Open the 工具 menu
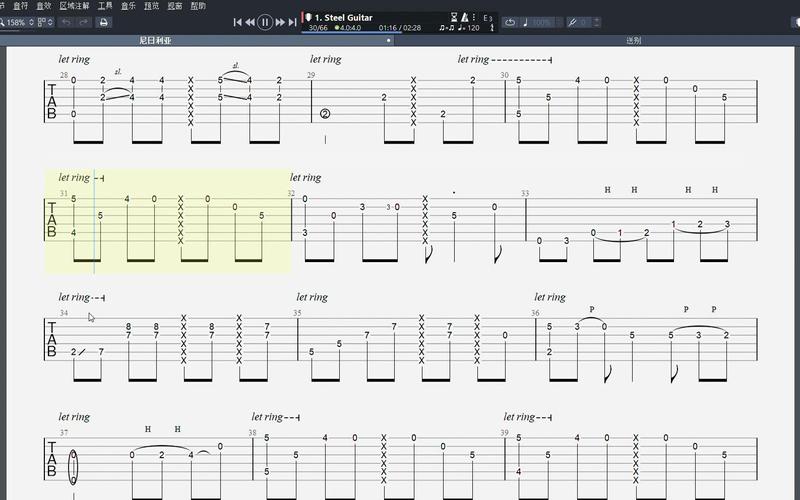 click(x=105, y=6)
